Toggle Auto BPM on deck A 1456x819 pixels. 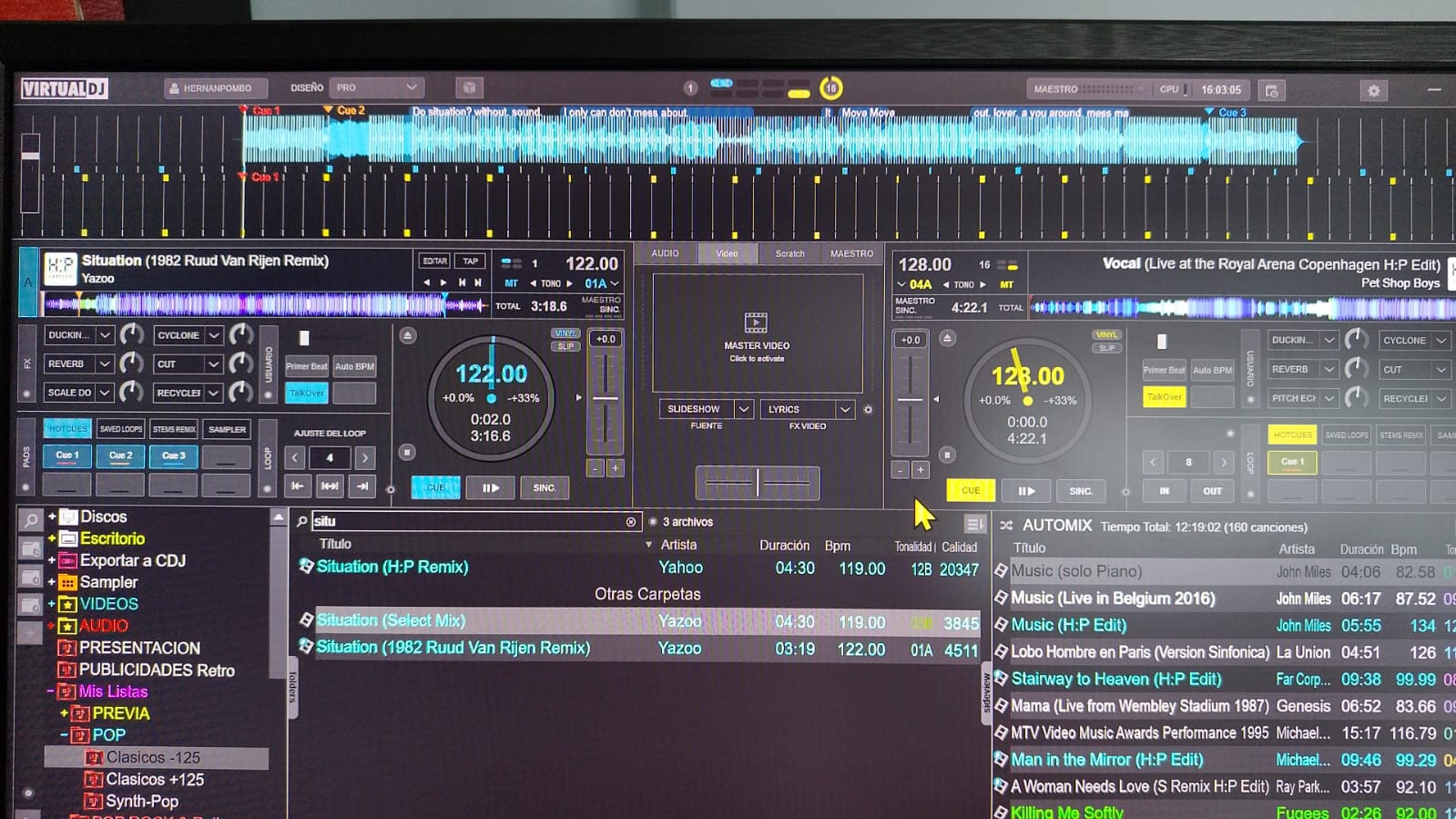click(354, 366)
